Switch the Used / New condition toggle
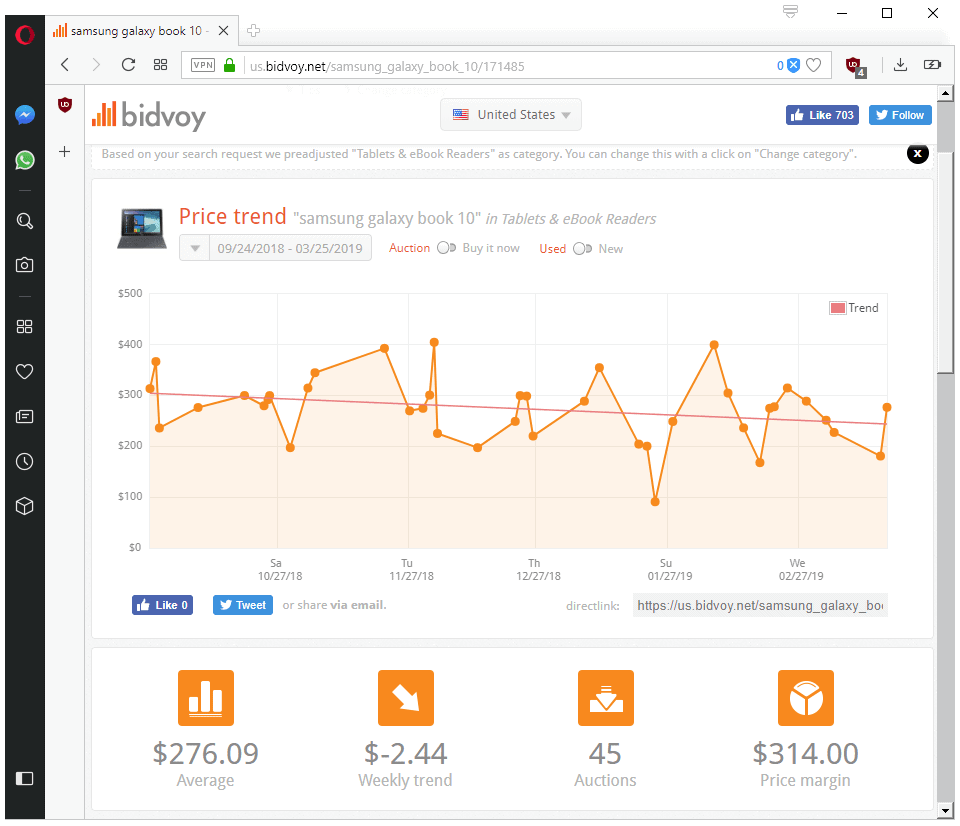Image resolution: width=960 pixels, height=826 pixels. [581, 249]
